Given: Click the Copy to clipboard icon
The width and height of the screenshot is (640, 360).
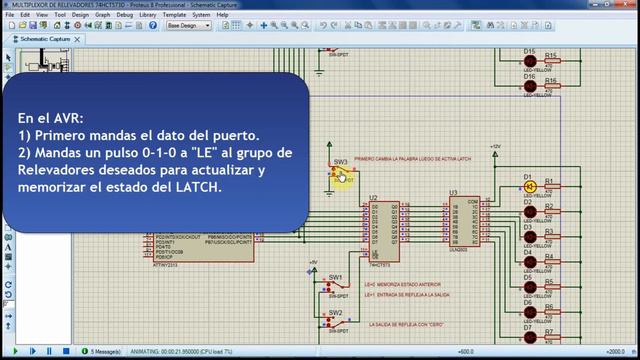Looking at the screenshot, I should (x=358, y=25).
